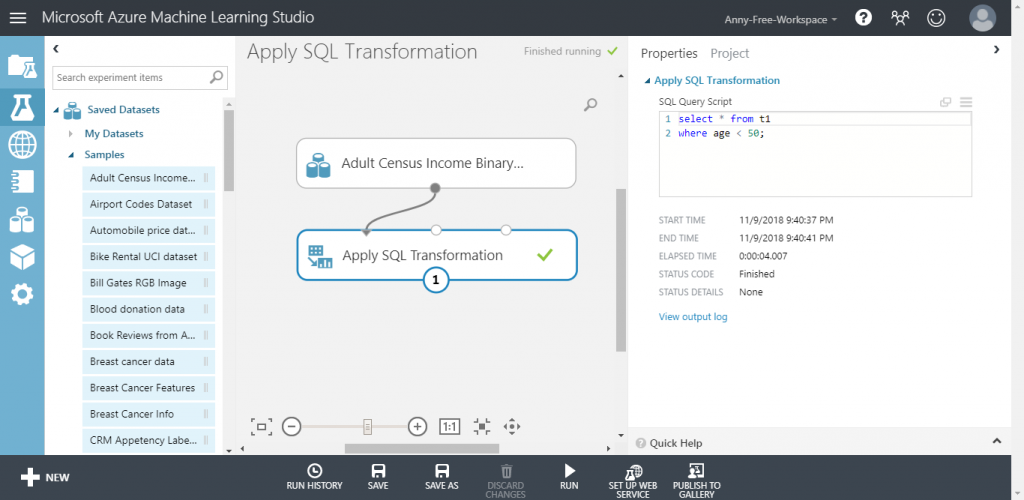Open the Datasets cylinders sidebar icon
1024x500 pixels.
22,219
